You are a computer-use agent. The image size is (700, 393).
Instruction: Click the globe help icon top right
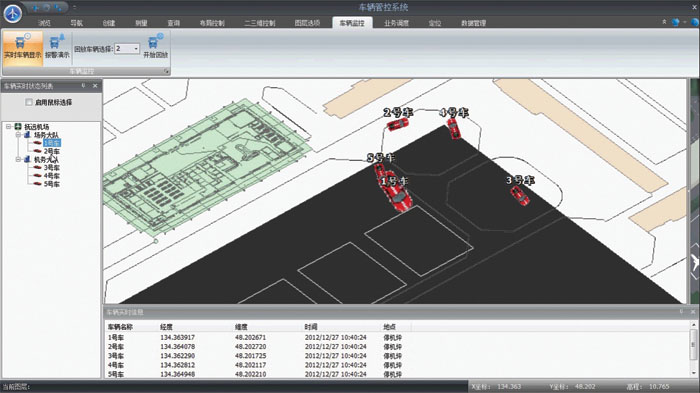click(675, 22)
